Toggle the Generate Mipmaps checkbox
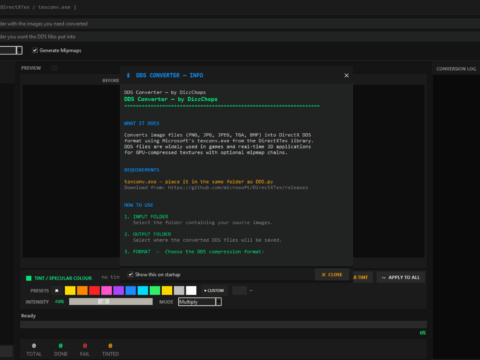Image resolution: width=480 pixels, height=360 pixels. (35, 50)
